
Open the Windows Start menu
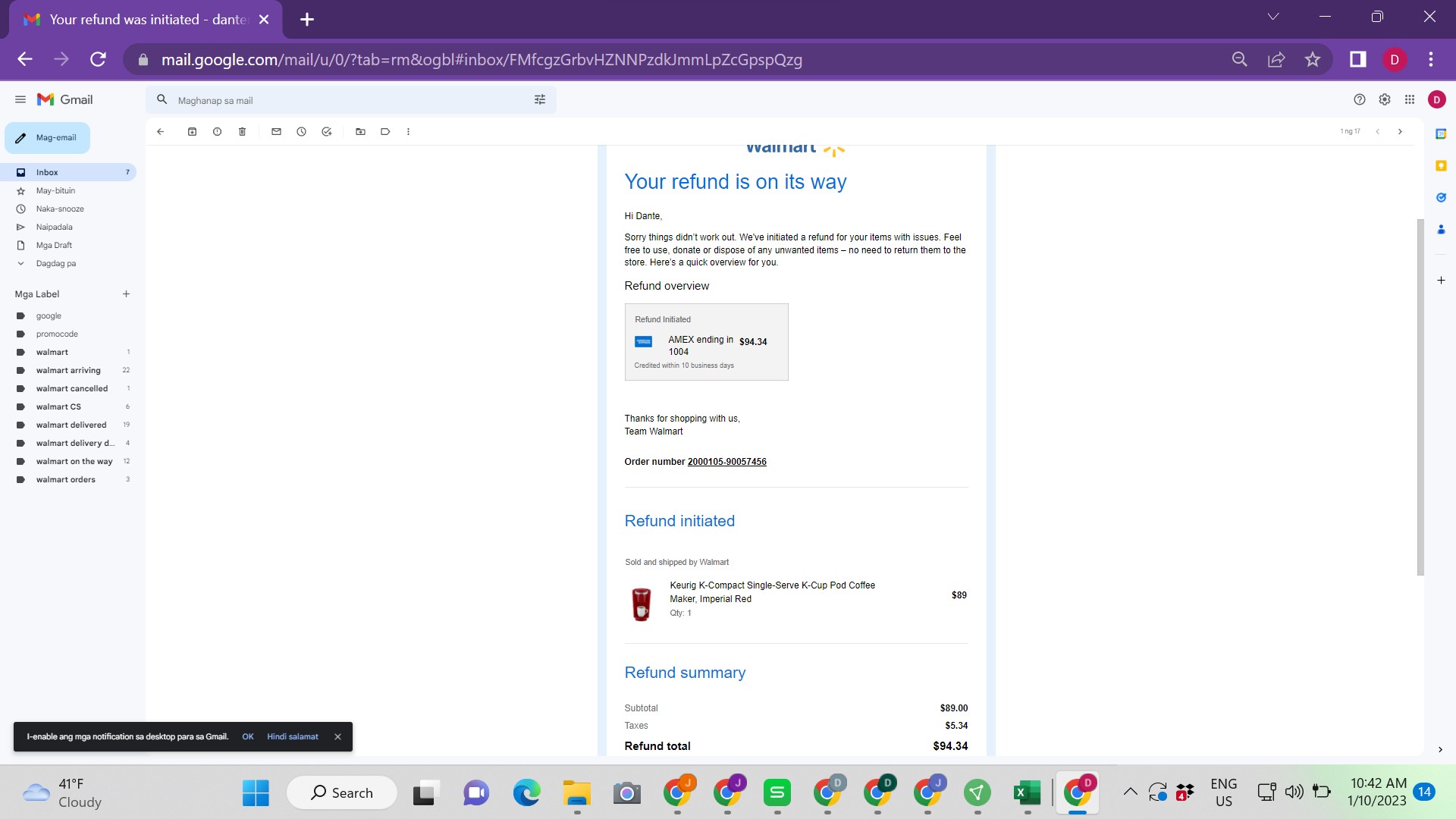pyautogui.click(x=256, y=792)
